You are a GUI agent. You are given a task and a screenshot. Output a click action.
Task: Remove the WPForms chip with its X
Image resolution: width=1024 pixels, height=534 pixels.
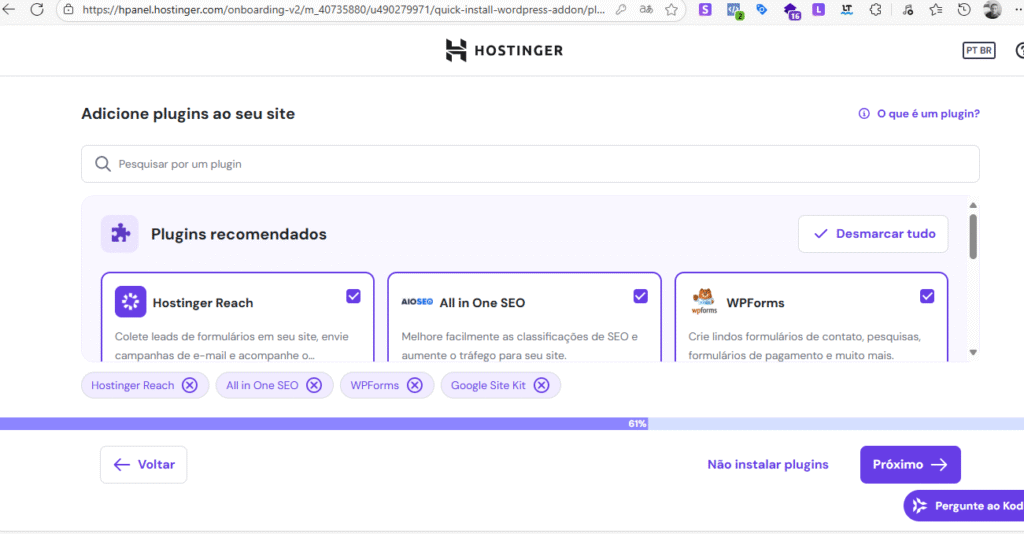click(x=415, y=385)
